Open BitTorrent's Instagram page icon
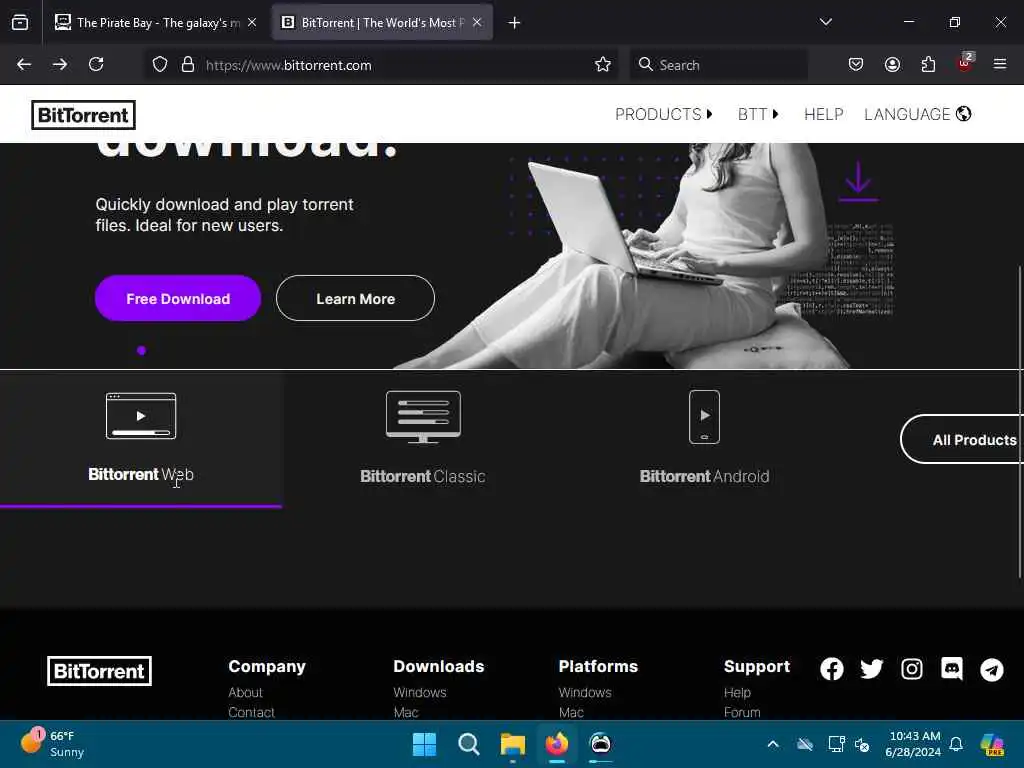This screenshot has width=1024, height=768. tap(912, 669)
